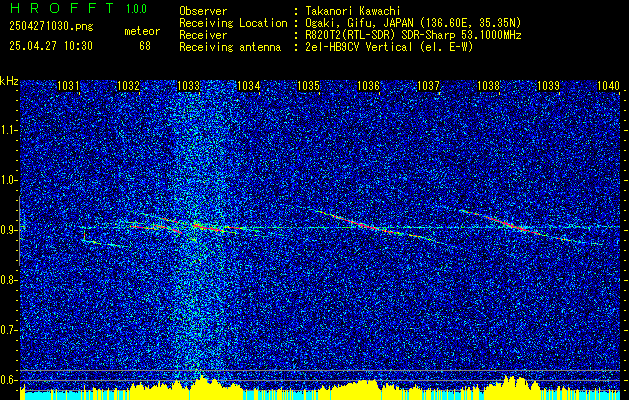The width and height of the screenshot is (629, 400).
Task: Click the HROFFT 1.0.0 title text
Action: [78, 8]
